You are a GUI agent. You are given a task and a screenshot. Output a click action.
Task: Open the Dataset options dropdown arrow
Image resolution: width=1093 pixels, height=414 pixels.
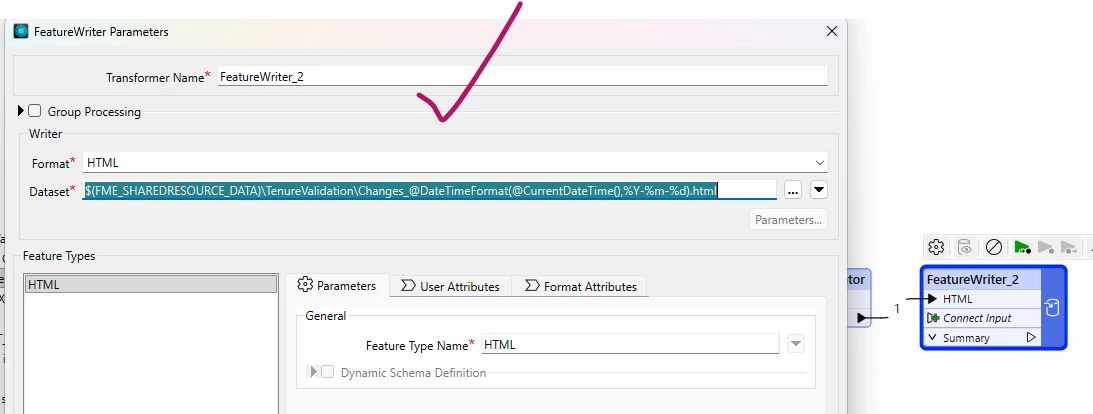(x=819, y=190)
